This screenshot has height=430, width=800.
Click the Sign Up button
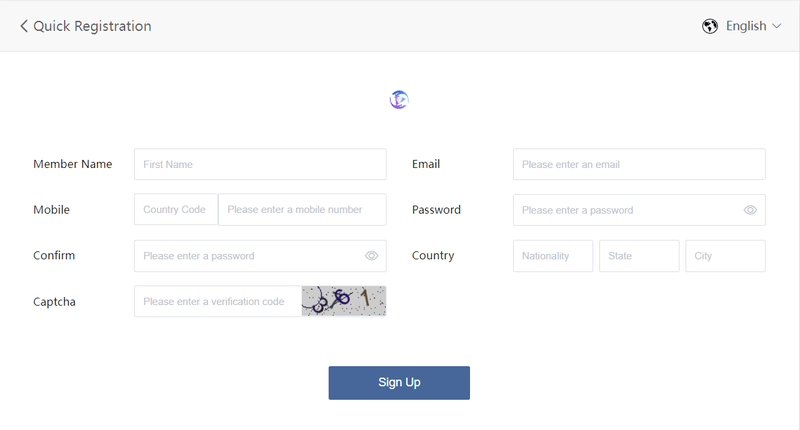399,383
